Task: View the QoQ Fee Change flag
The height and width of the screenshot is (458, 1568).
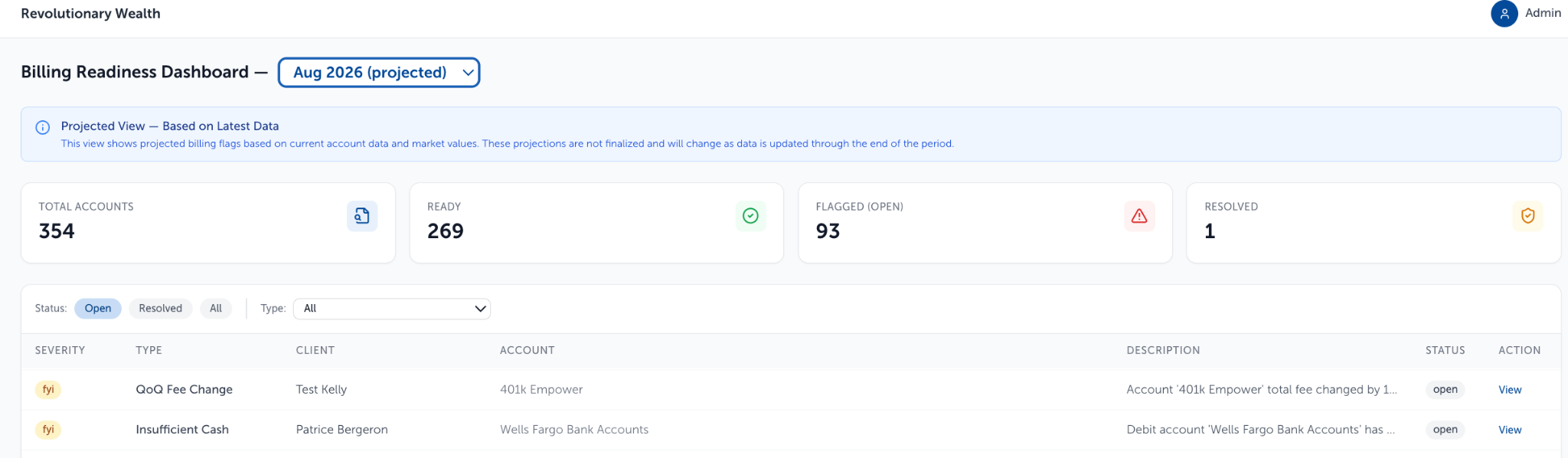Action: click(x=1510, y=390)
